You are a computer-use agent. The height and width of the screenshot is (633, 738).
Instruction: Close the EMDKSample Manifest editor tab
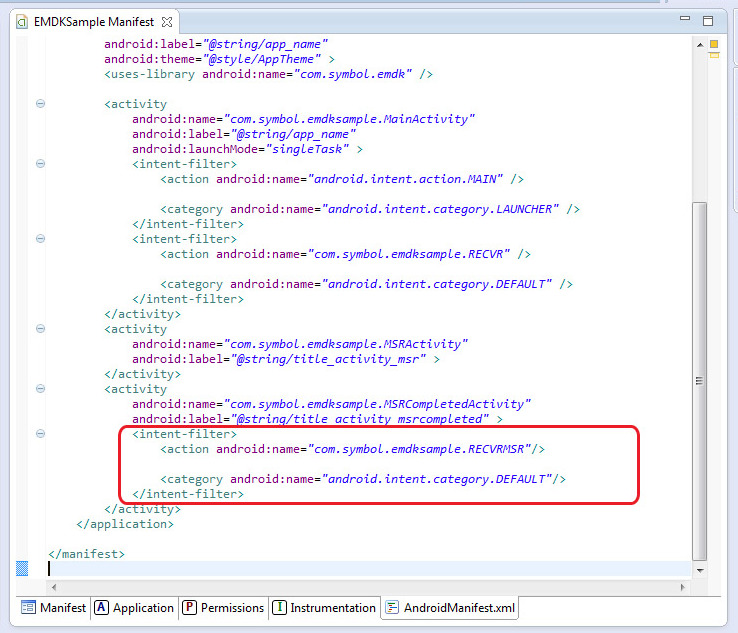click(x=167, y=21)
